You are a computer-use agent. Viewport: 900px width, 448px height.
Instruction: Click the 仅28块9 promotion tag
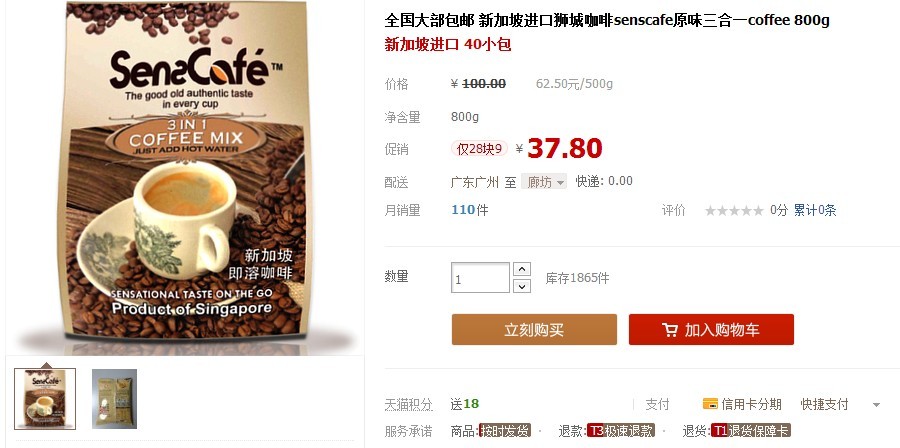(x=479, y=149)
